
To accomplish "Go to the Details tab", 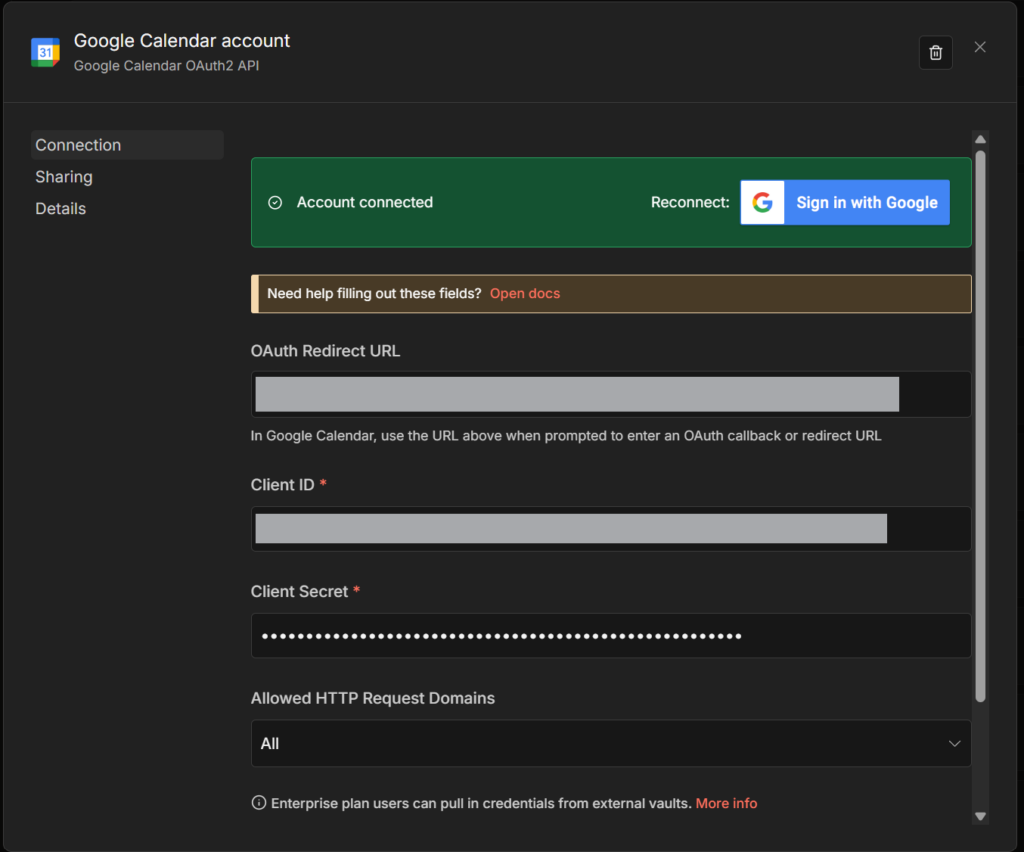I will [61, 209].
